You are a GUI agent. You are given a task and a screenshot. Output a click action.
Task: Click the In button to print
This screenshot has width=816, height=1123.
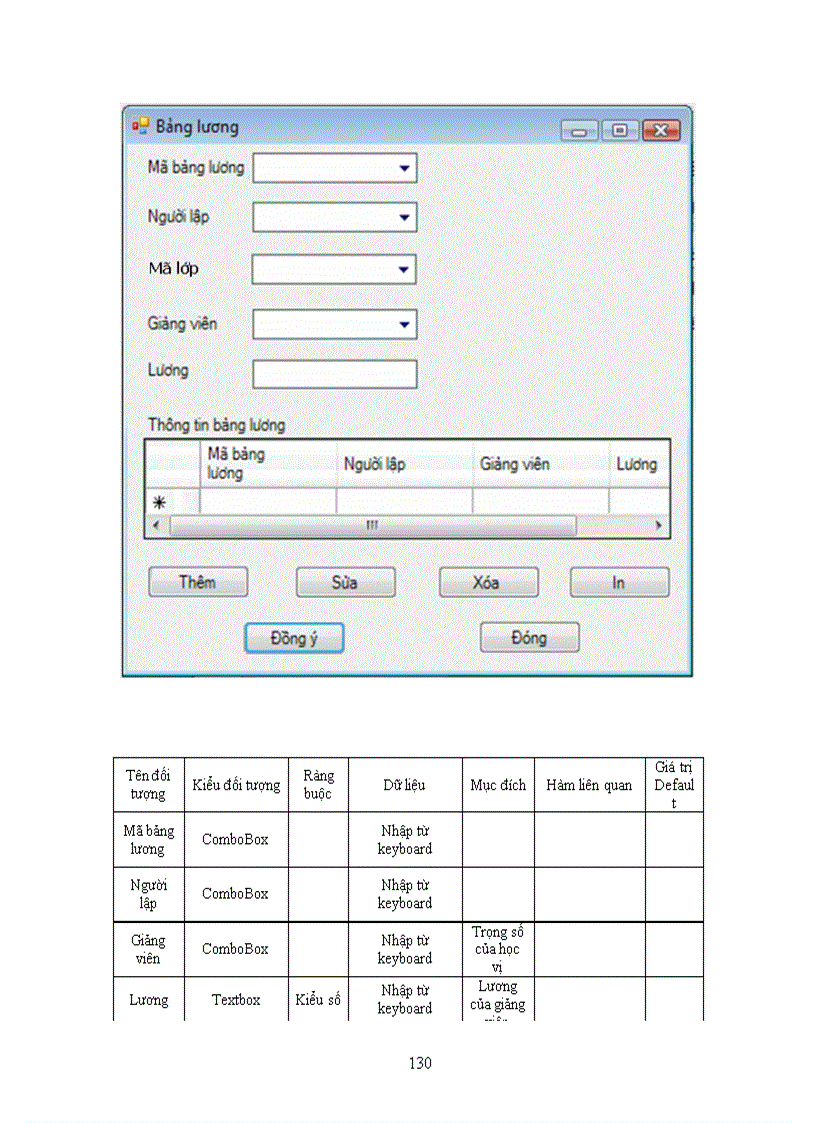click(x=618, y=582)
